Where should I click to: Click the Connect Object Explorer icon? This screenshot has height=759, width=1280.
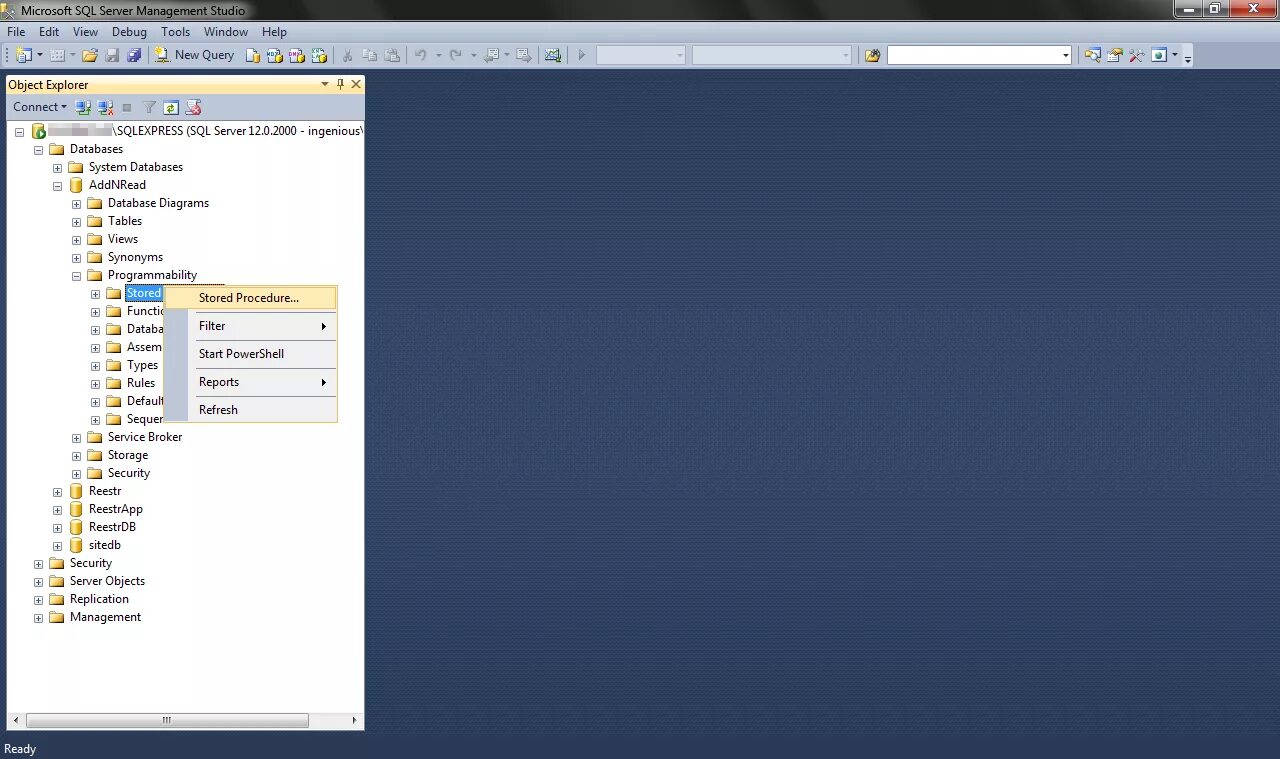(x=83, y=107)
